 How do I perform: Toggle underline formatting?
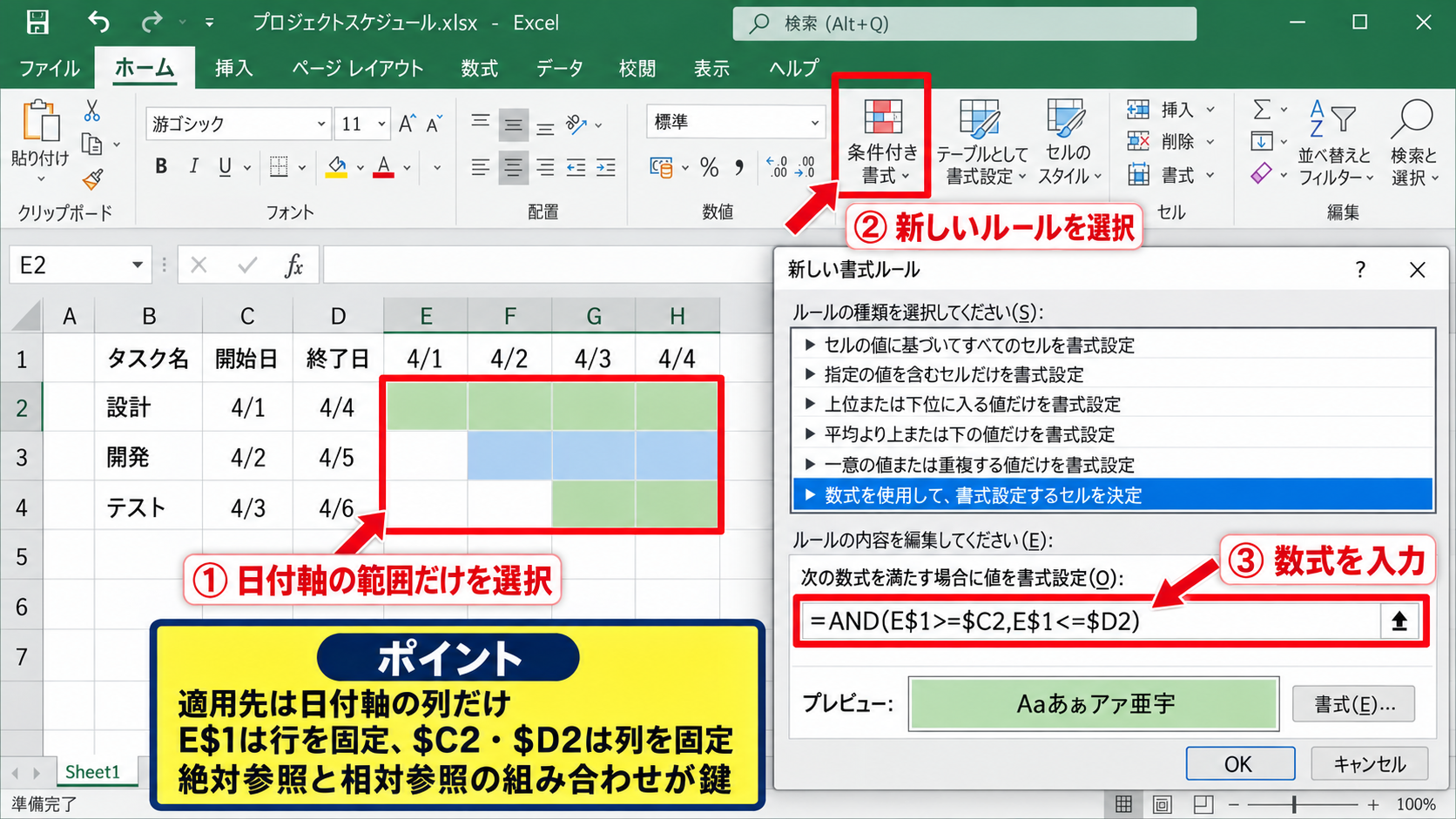tap(225, 166)
